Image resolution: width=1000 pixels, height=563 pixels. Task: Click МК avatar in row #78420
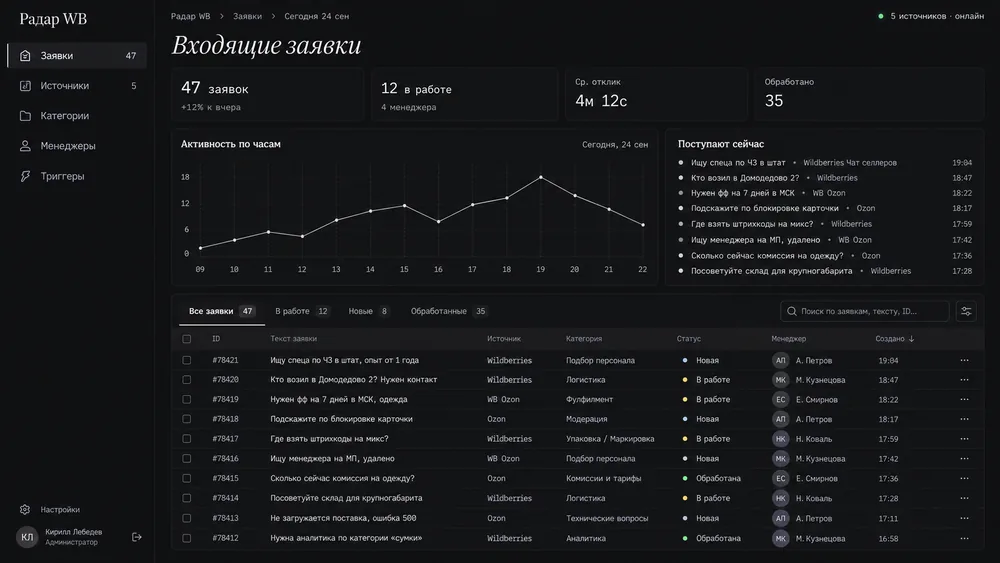tap(780, 379)
